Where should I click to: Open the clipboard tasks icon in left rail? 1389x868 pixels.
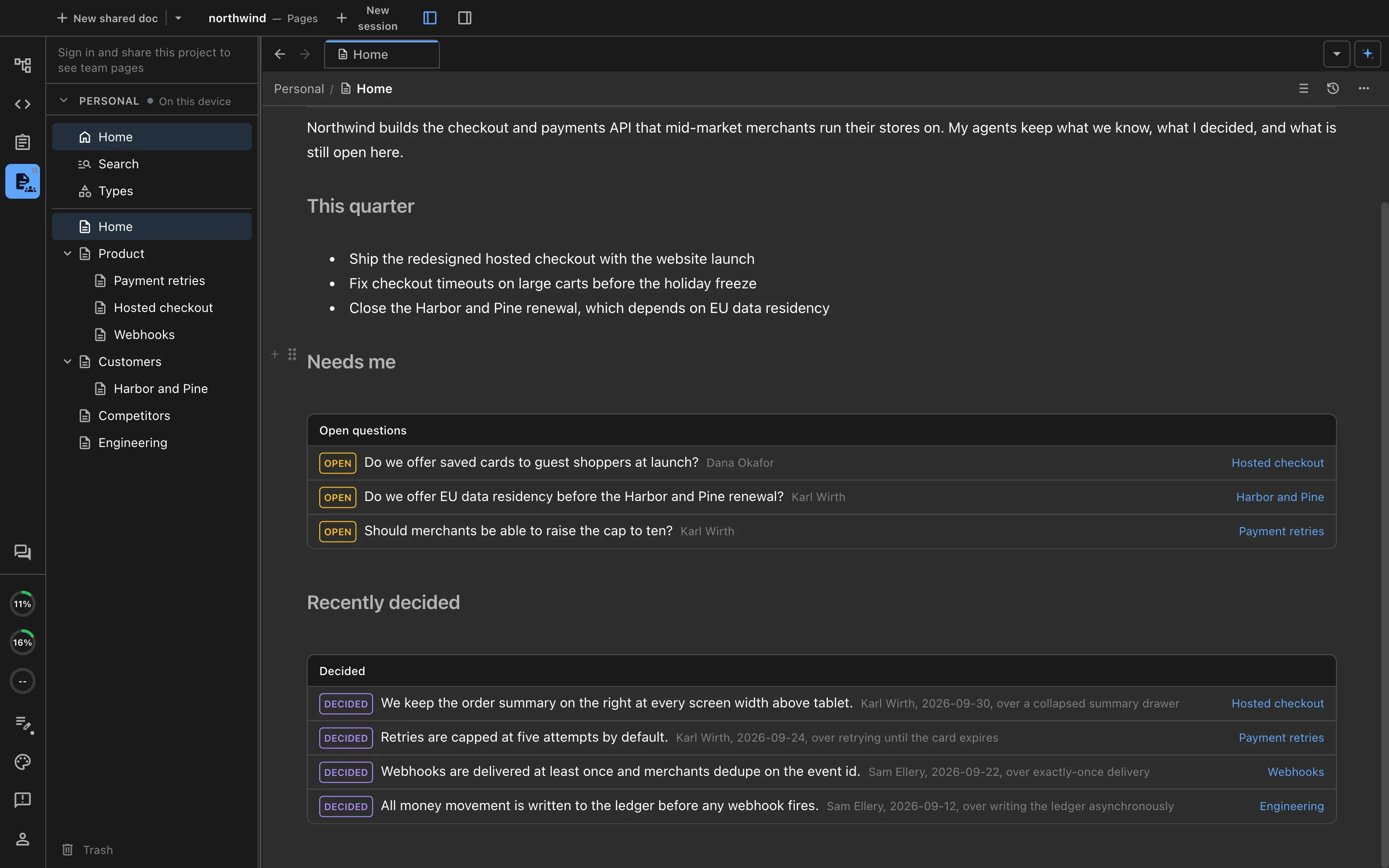(22, 142)
